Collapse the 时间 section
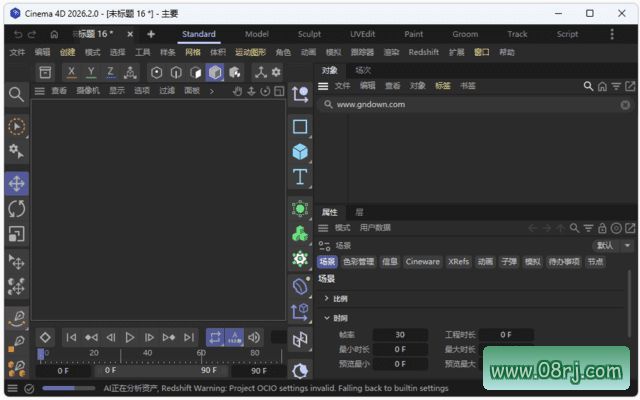This screenshot has width=640, height=400. click(327, 318)
